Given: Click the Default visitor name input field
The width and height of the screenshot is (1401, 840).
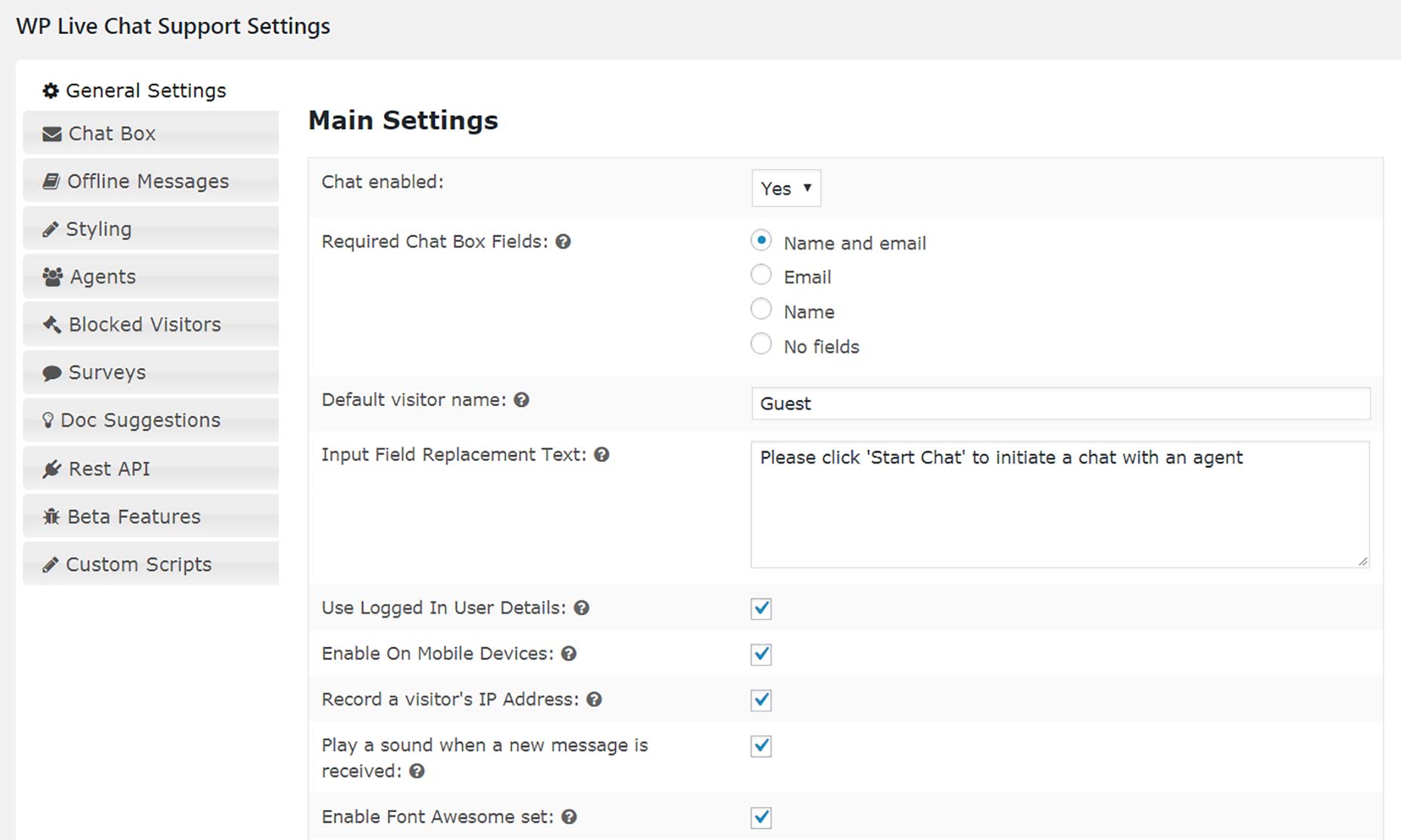Looking at the screenshot, I should [x=1061, y=404].
